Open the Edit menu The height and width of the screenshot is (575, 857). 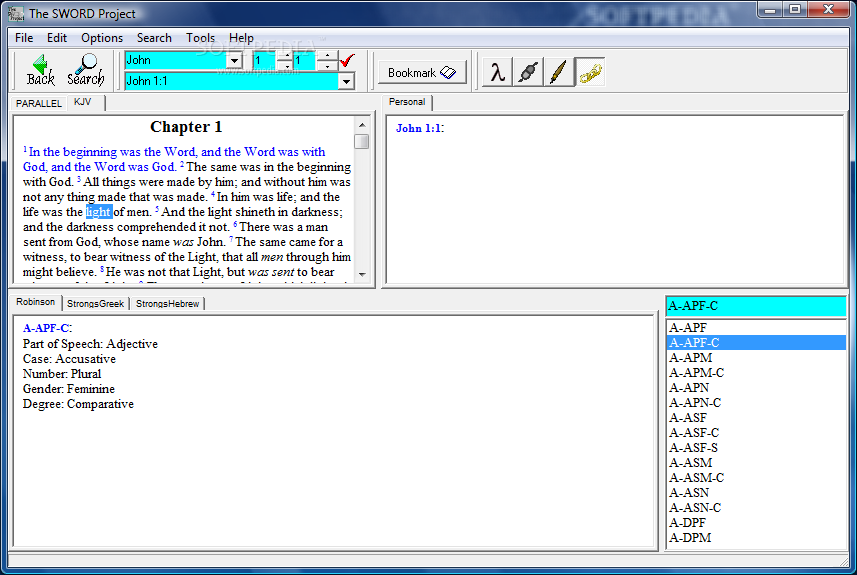[x=57, y=38]
